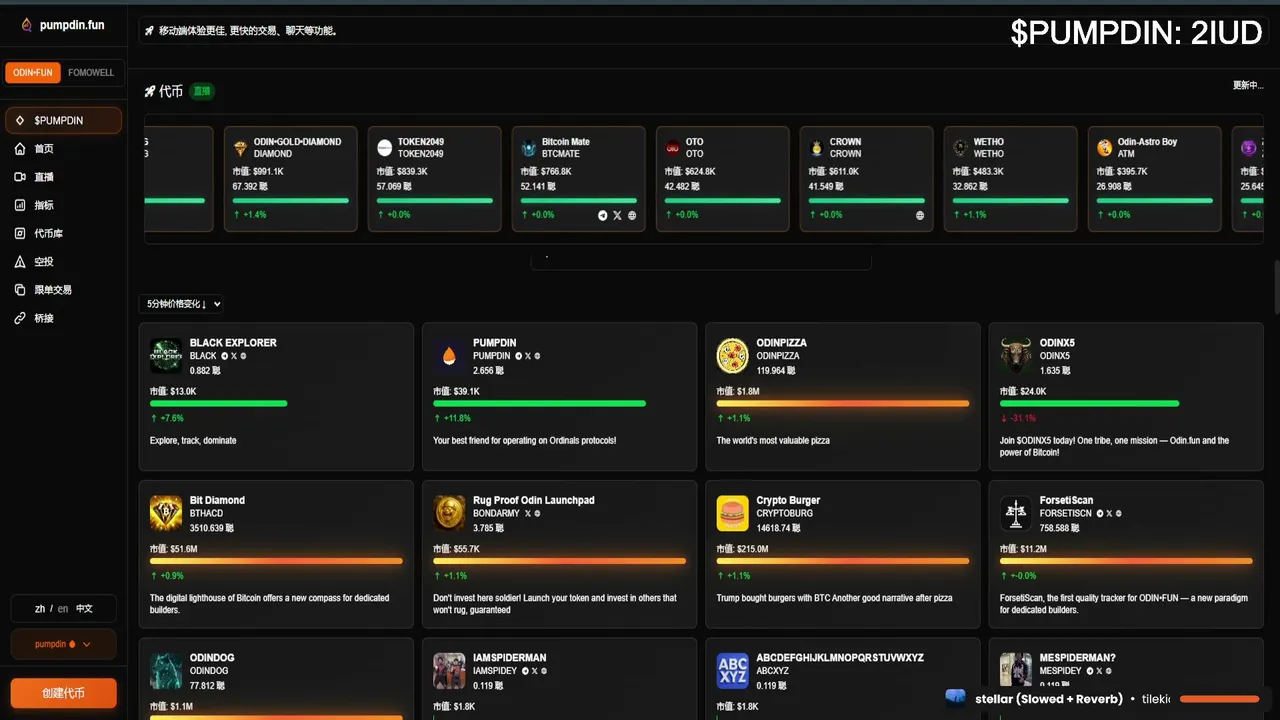Open the 首页 home icon in sidebar
Viewport: 1280px width, 720px height.
tap(20, 149)
